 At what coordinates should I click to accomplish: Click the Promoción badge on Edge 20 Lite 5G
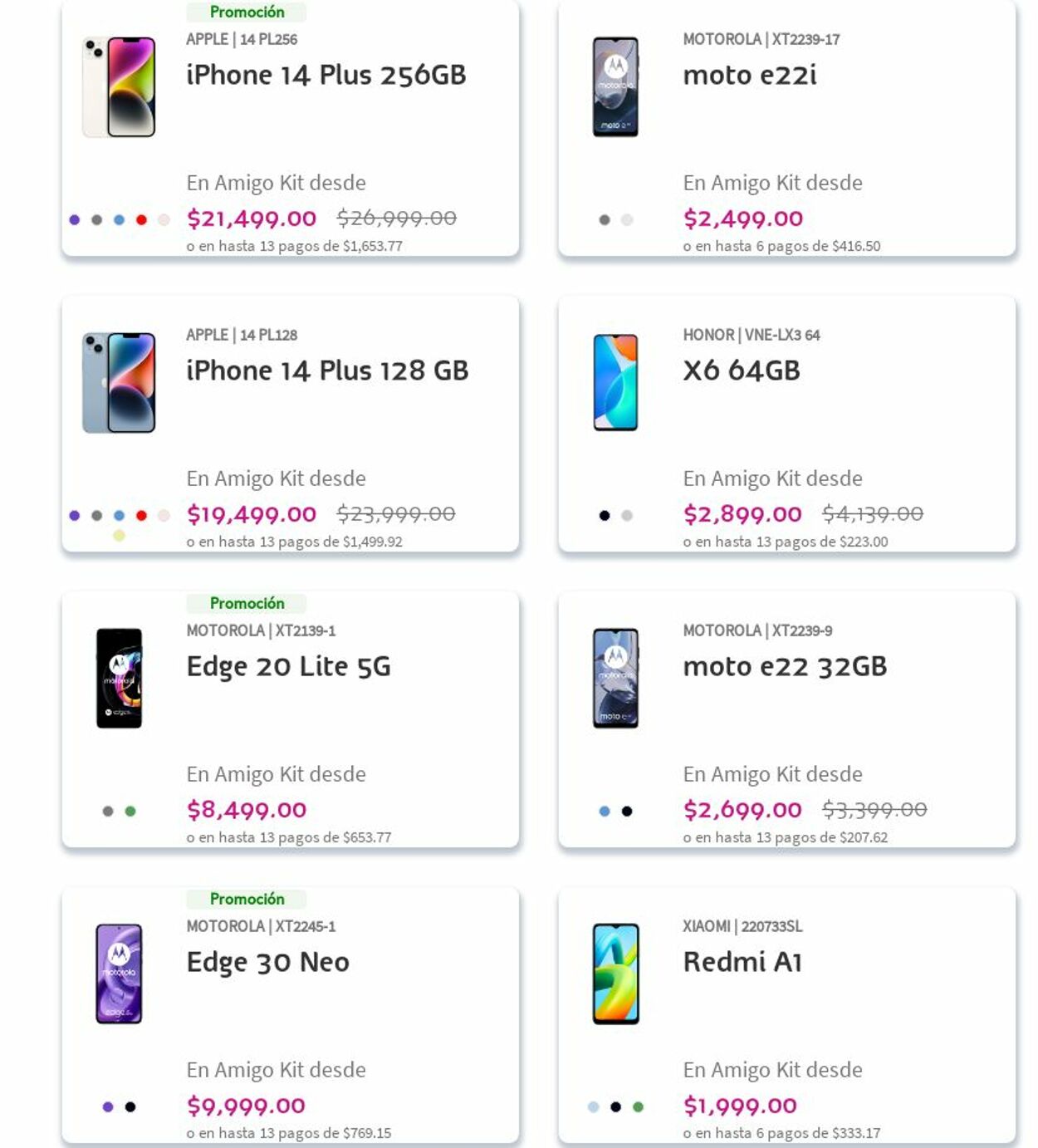click(247, 603)
